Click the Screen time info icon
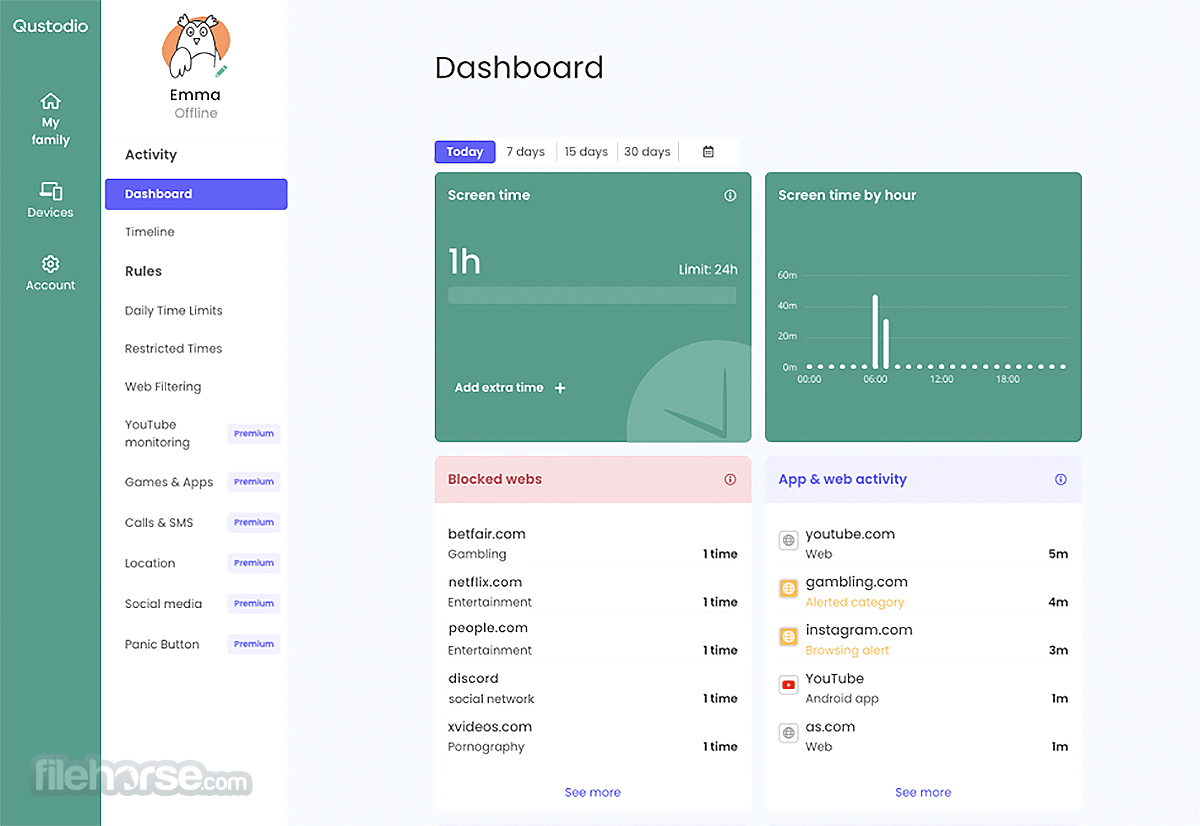Screen dimensions: 1200x826 coord(730,195)
